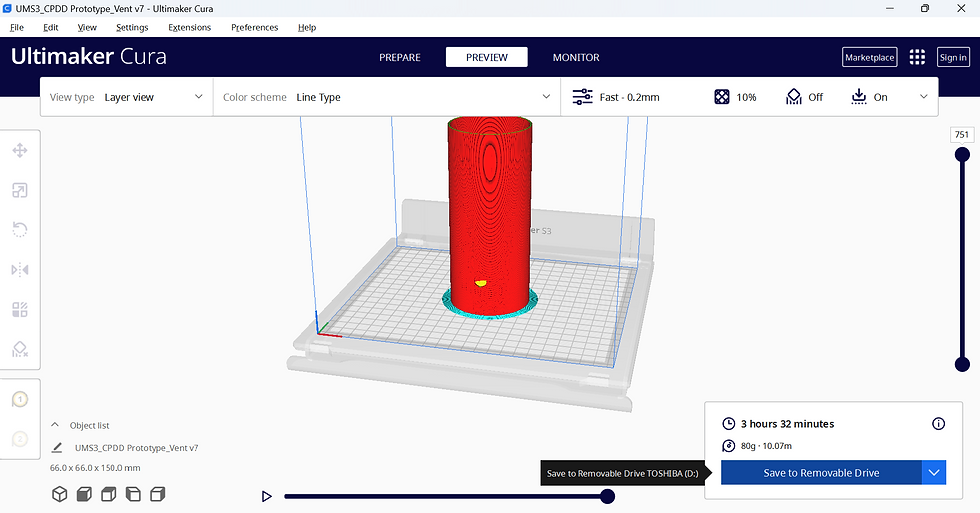Select the Support Blocker tool
This screenshot has height=513, width=980.
tap(20, 349)
